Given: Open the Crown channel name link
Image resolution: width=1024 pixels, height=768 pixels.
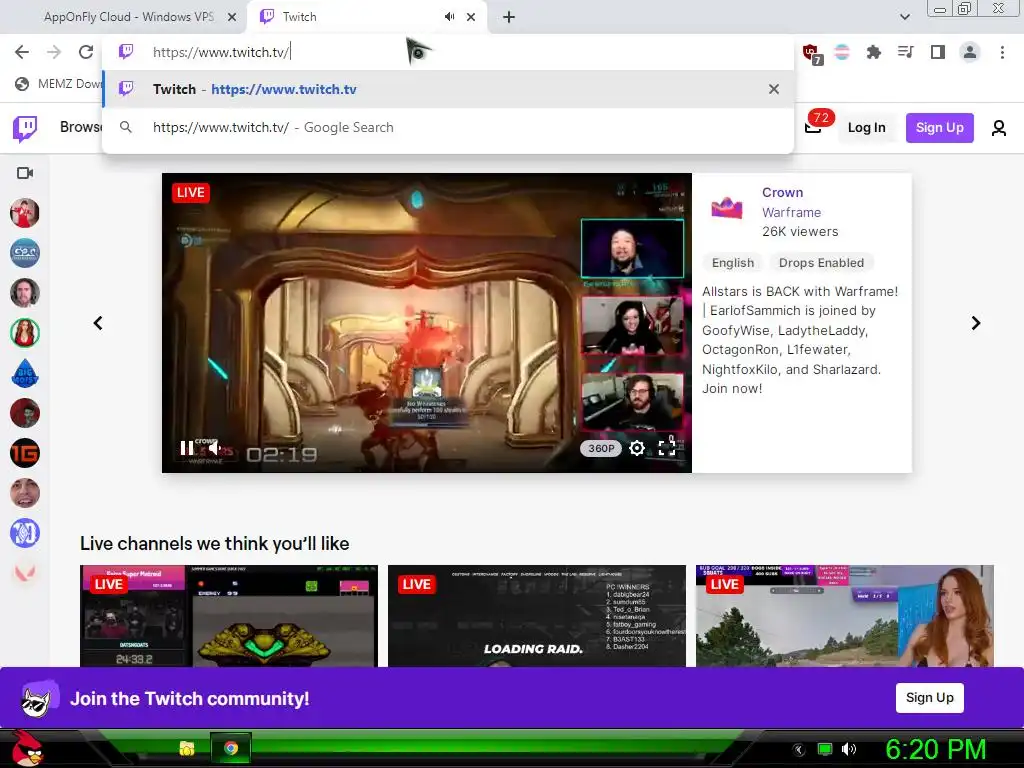Looking at the screenshot, I should [782, 193].
